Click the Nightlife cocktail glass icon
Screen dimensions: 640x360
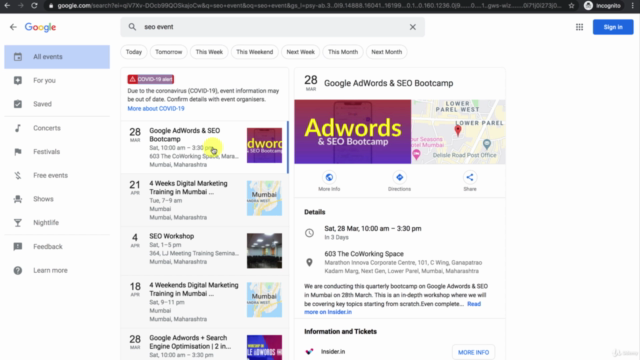18,223
